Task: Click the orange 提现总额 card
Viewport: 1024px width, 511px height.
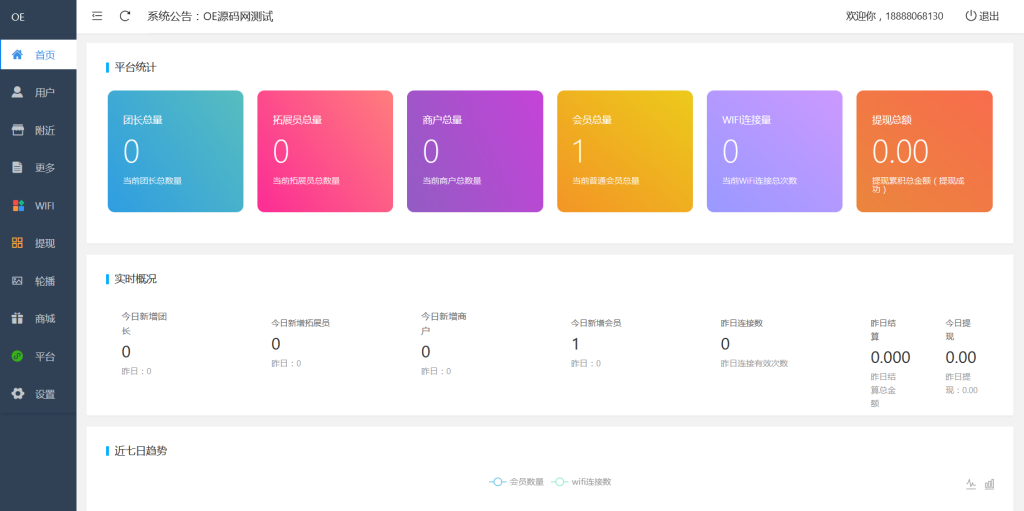Action: (924, 151)
